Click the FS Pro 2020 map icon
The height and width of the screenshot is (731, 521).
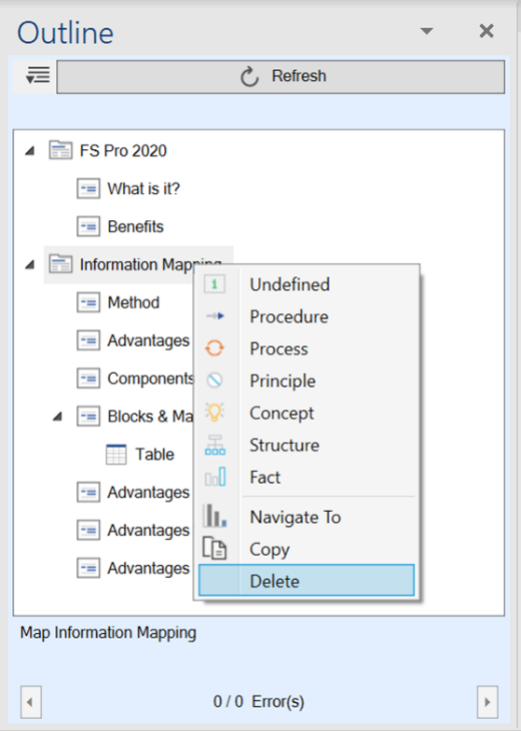(61, 151)
